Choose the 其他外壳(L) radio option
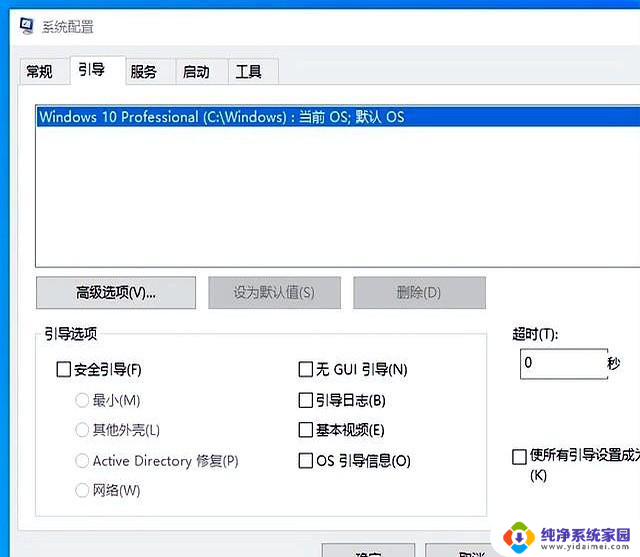Viewport: 640px width, 557px height. 82,430
